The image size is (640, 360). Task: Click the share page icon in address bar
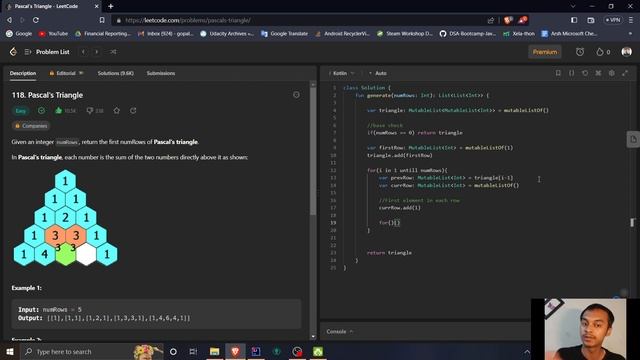[491, 20]
